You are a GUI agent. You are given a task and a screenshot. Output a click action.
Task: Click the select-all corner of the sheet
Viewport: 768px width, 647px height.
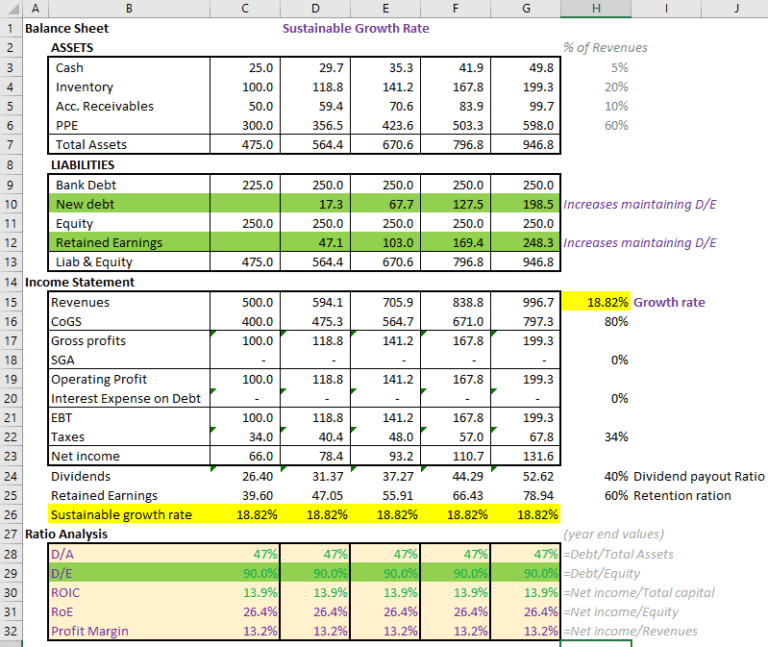[x=11, y=8]
